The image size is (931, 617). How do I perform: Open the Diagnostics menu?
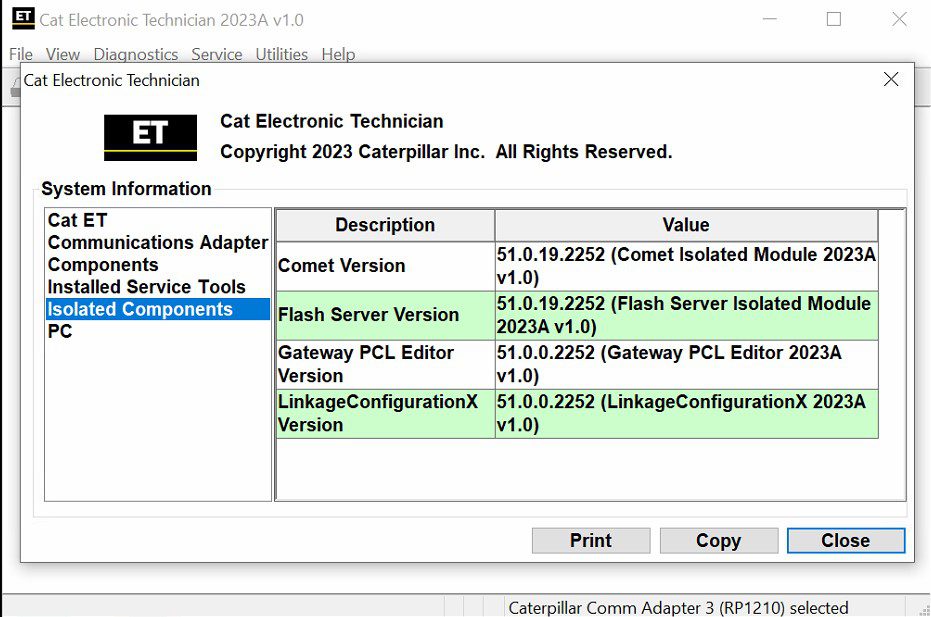click(136, 54)
